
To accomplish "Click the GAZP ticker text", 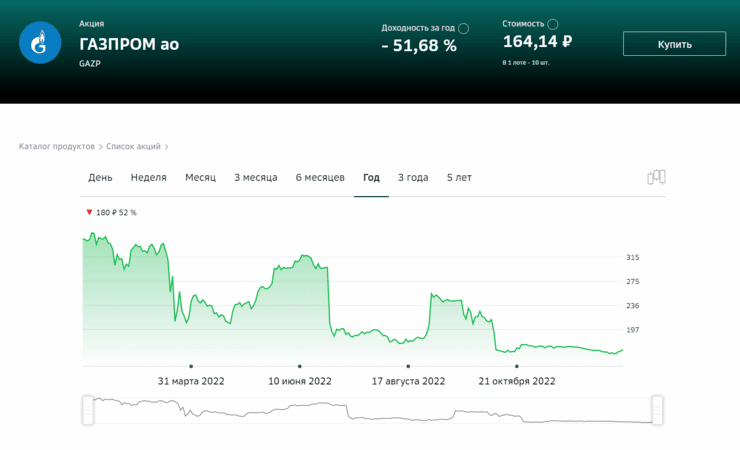I will pos(90,64).
